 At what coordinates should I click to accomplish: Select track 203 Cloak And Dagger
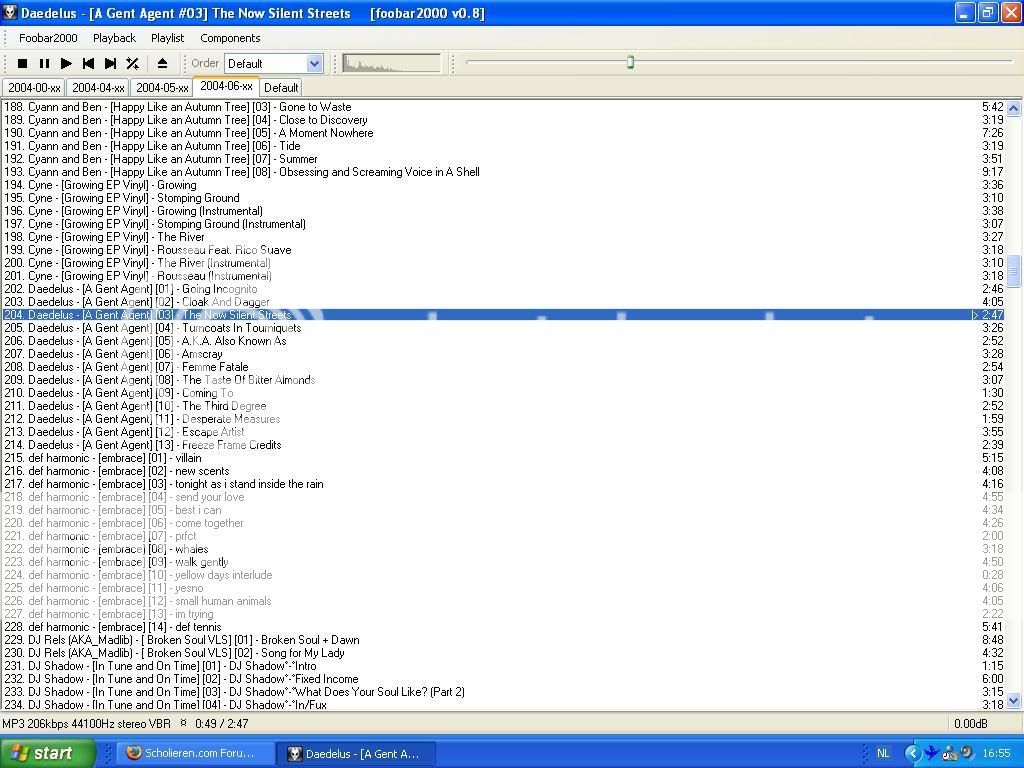(x=503, y=302)
